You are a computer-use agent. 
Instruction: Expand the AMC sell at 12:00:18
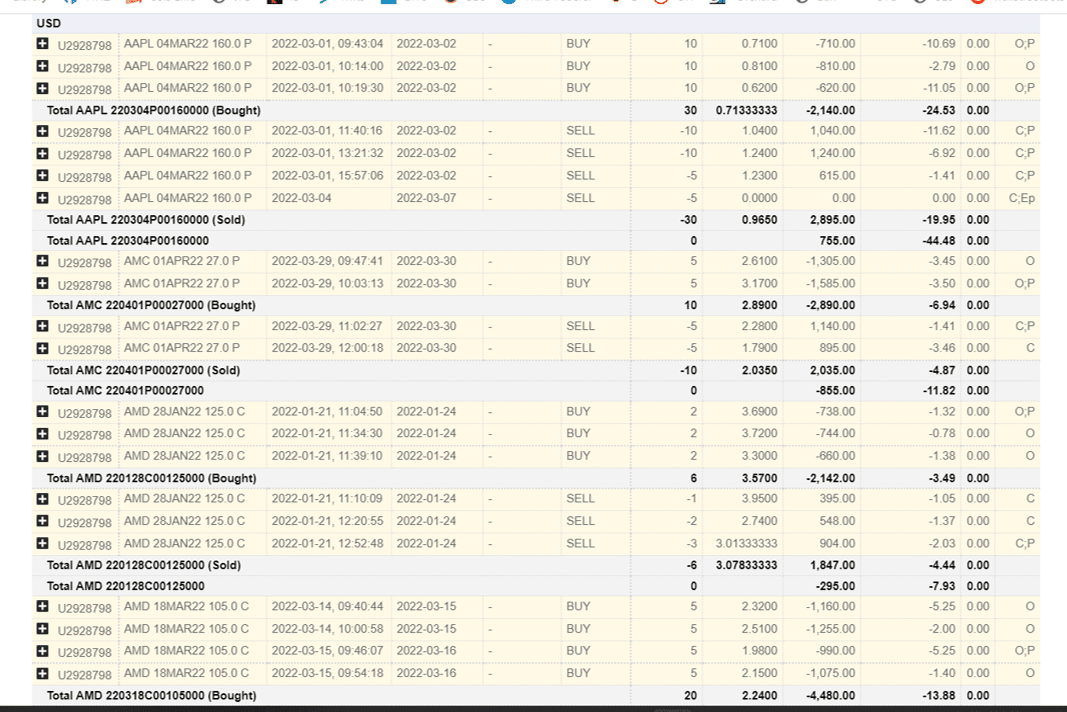tap(42, 349)
